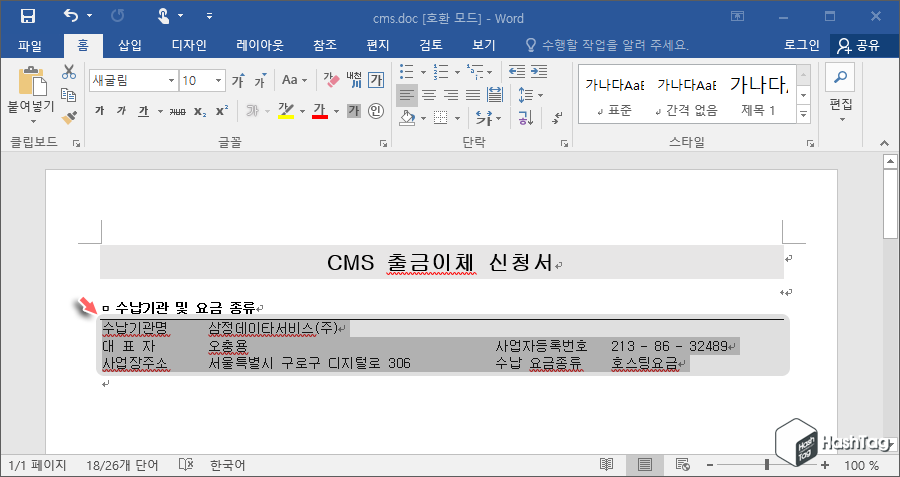Switch to the 보기 tab
Image resolution: width=900 pixels, height=477 pixels.
[483, 45]
